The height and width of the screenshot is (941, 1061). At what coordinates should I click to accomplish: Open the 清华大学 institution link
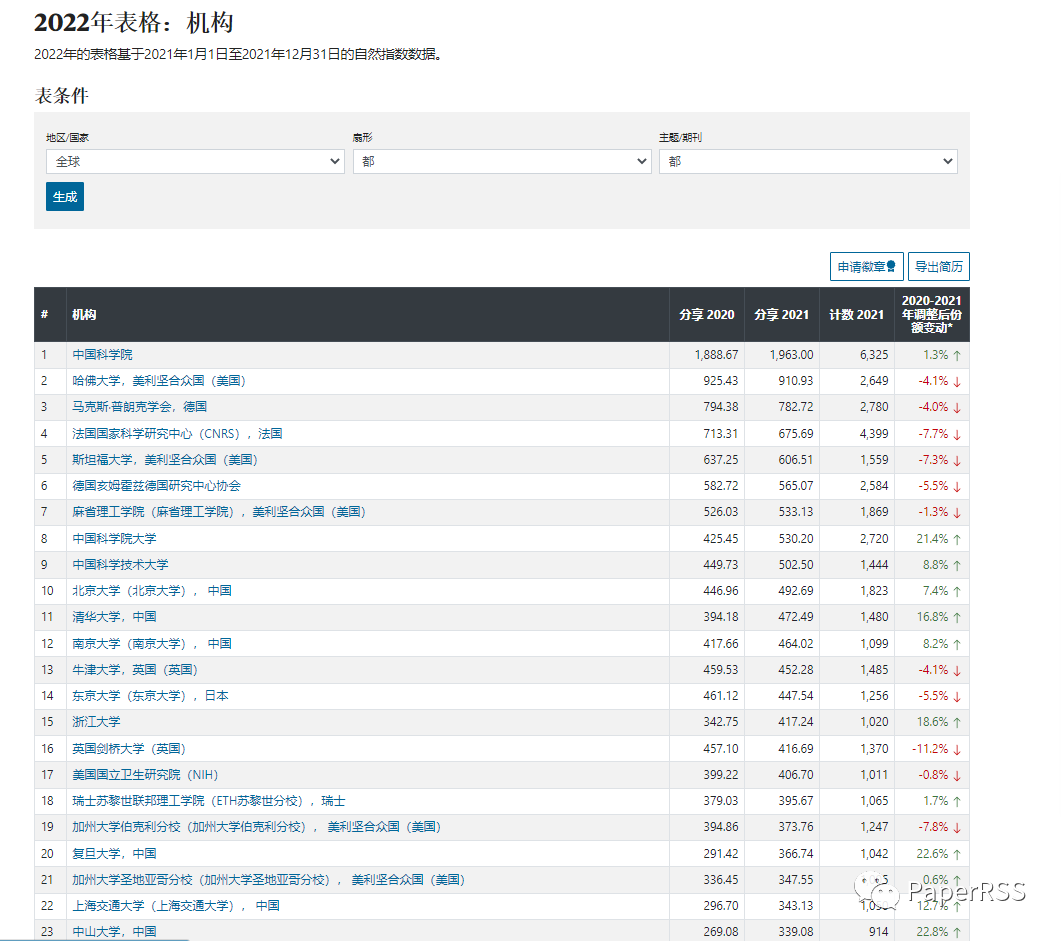(x=114, y=617)
